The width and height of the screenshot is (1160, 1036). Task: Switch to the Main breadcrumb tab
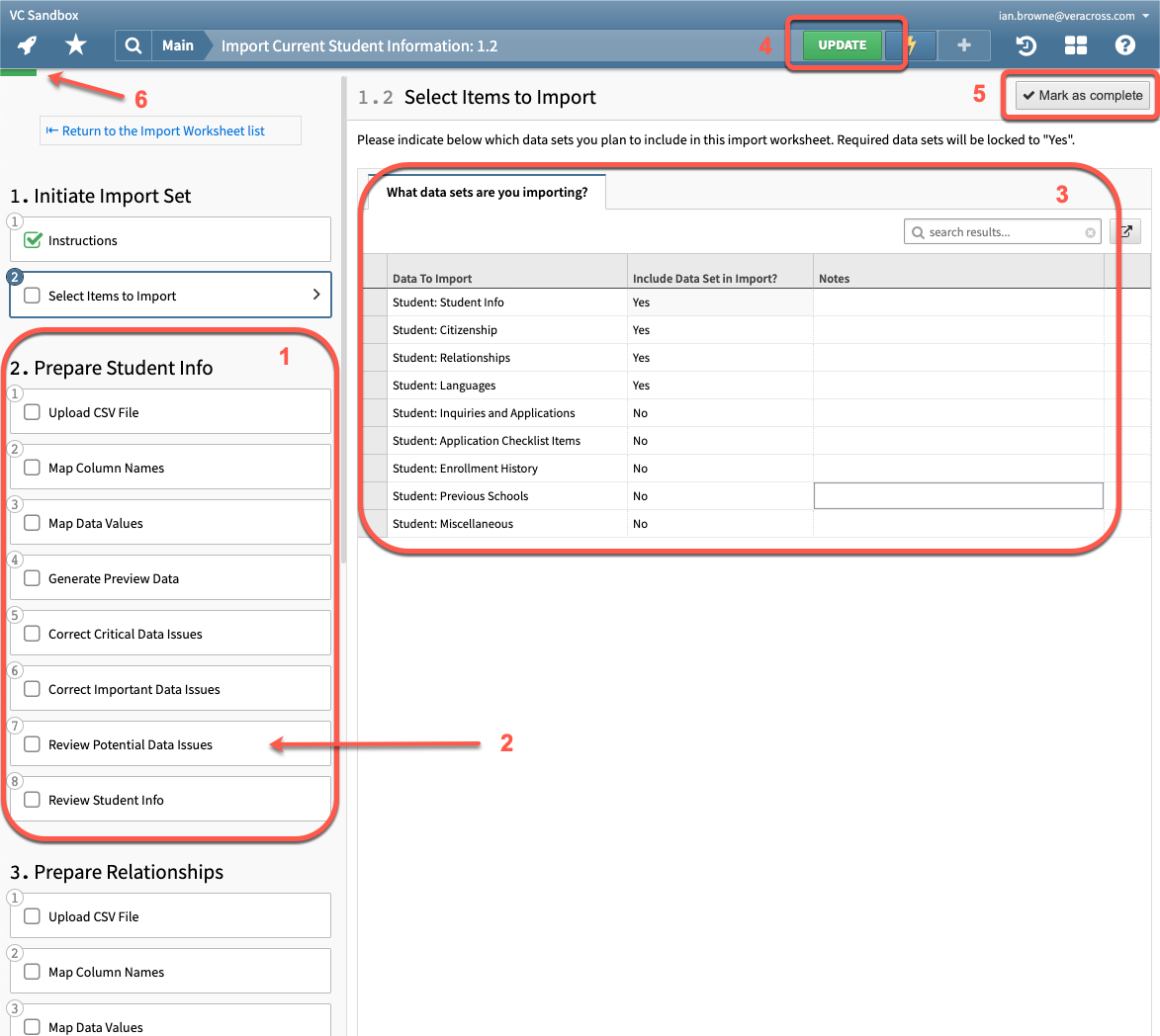178,44
